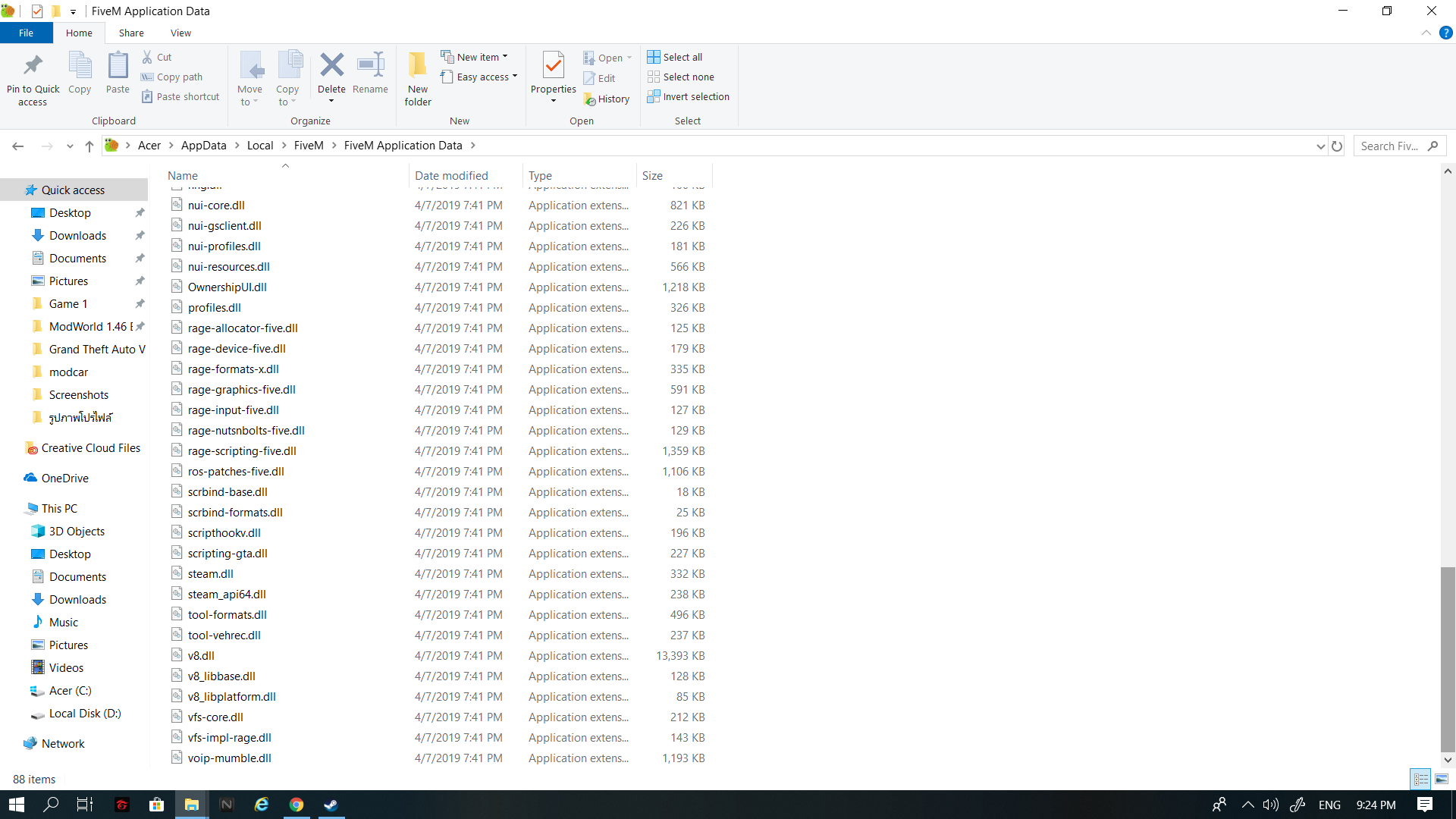Sort files by the Name column
1456x819 pixels.
tap(182, 175)
